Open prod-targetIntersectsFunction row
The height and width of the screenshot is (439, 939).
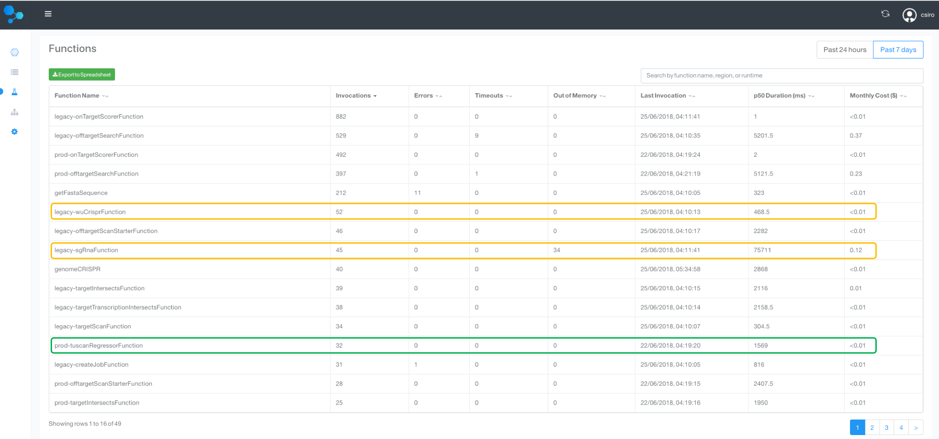point(486,402)
